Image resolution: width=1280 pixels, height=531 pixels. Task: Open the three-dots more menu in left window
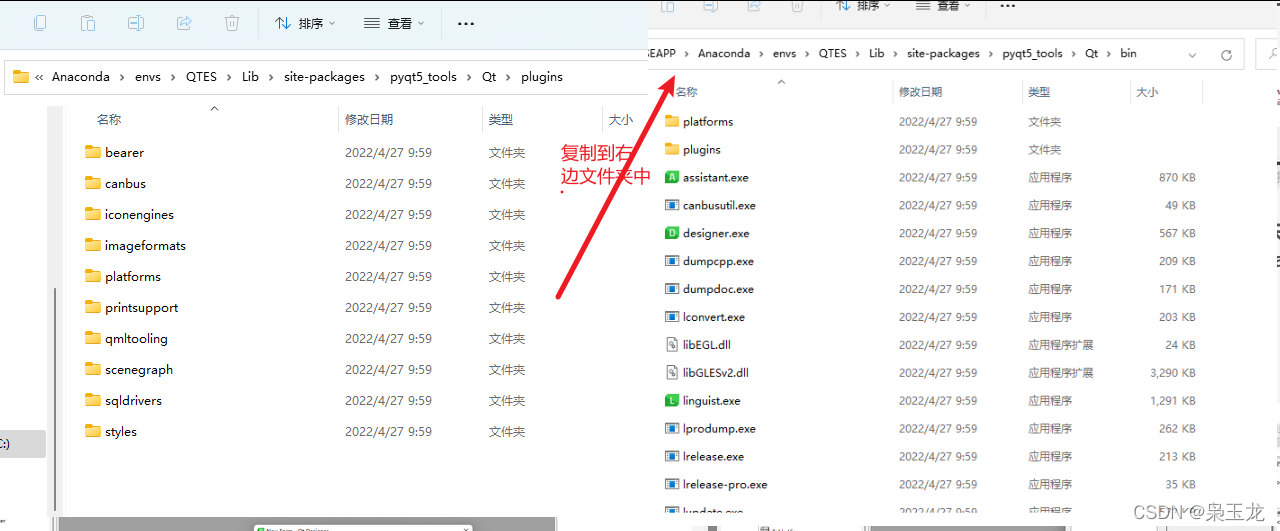click(466, 23)
